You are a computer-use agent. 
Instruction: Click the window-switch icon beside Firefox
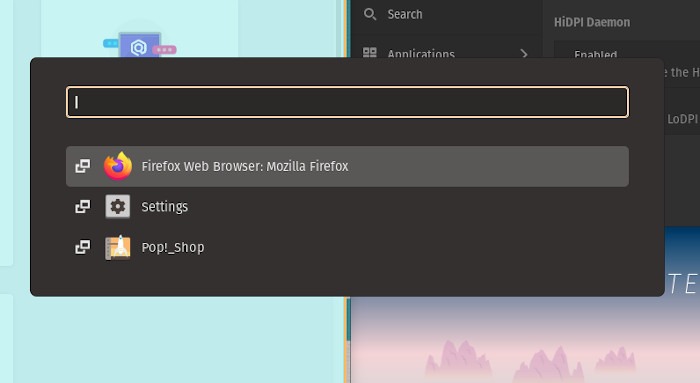click(x=83, y=166)
